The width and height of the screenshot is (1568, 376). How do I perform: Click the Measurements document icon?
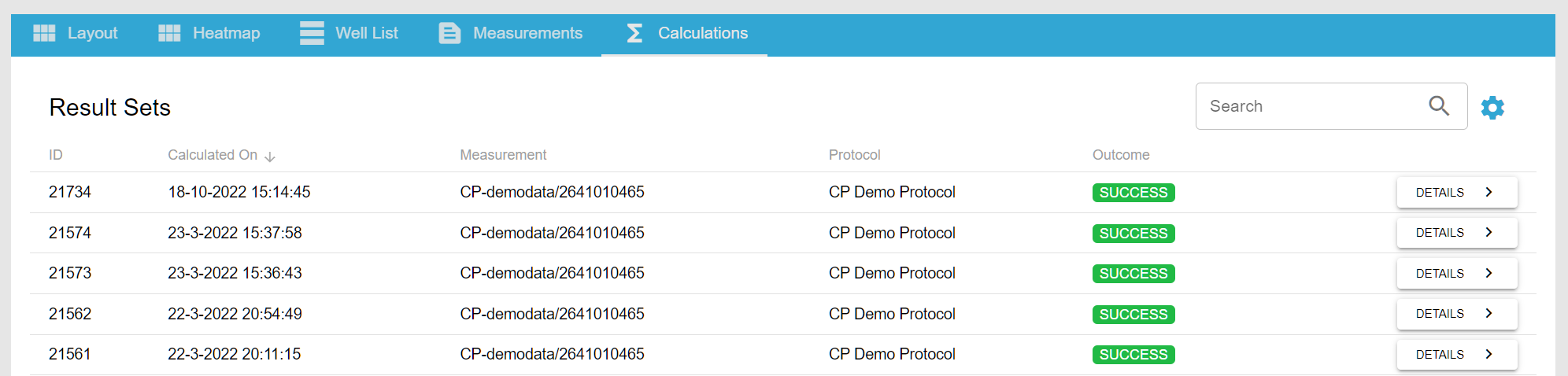coord(449,33)
